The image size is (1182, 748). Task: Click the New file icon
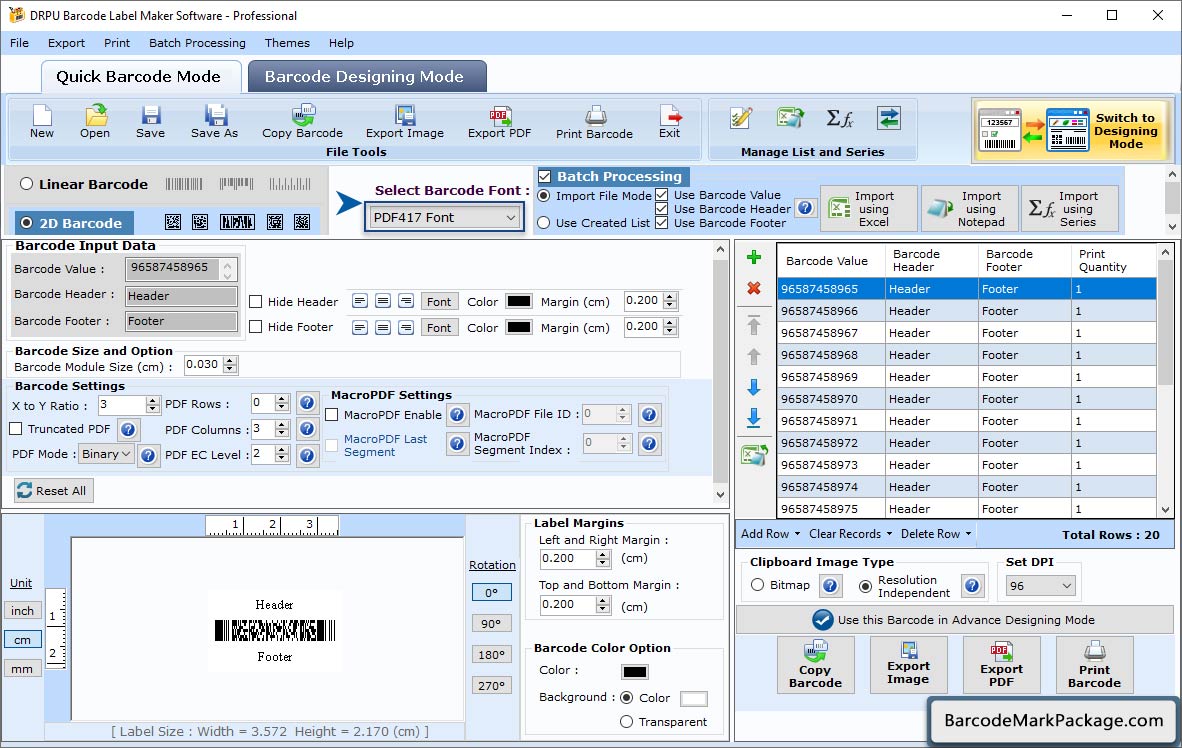[x=41, y=122]
